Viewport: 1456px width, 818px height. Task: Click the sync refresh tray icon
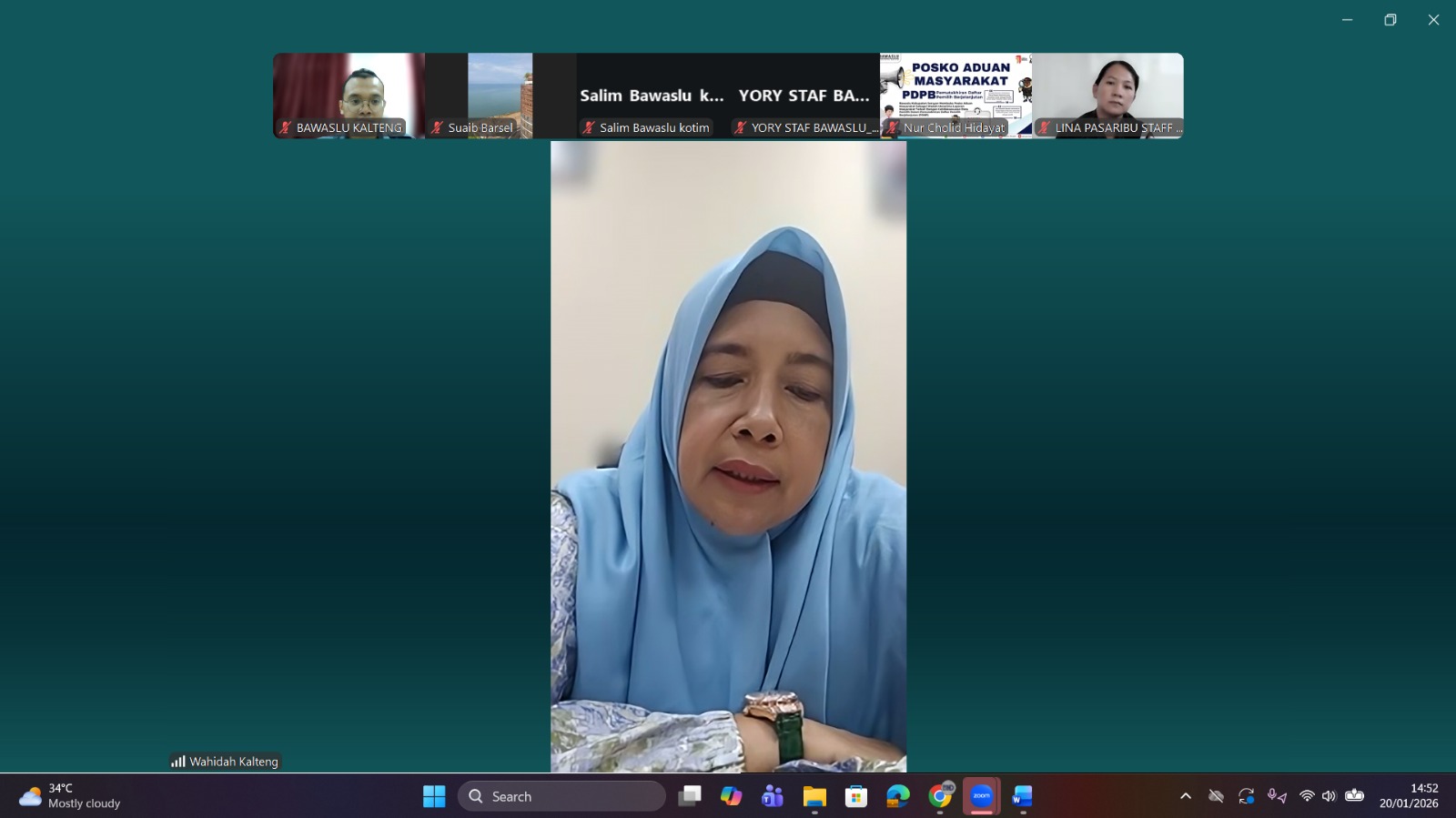pos(1247,796)
